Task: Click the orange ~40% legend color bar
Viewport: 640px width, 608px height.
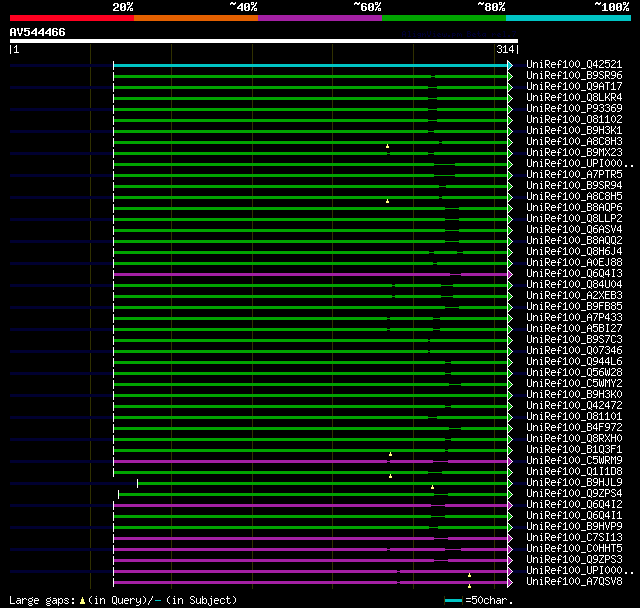Action: [x=195, y=18]
